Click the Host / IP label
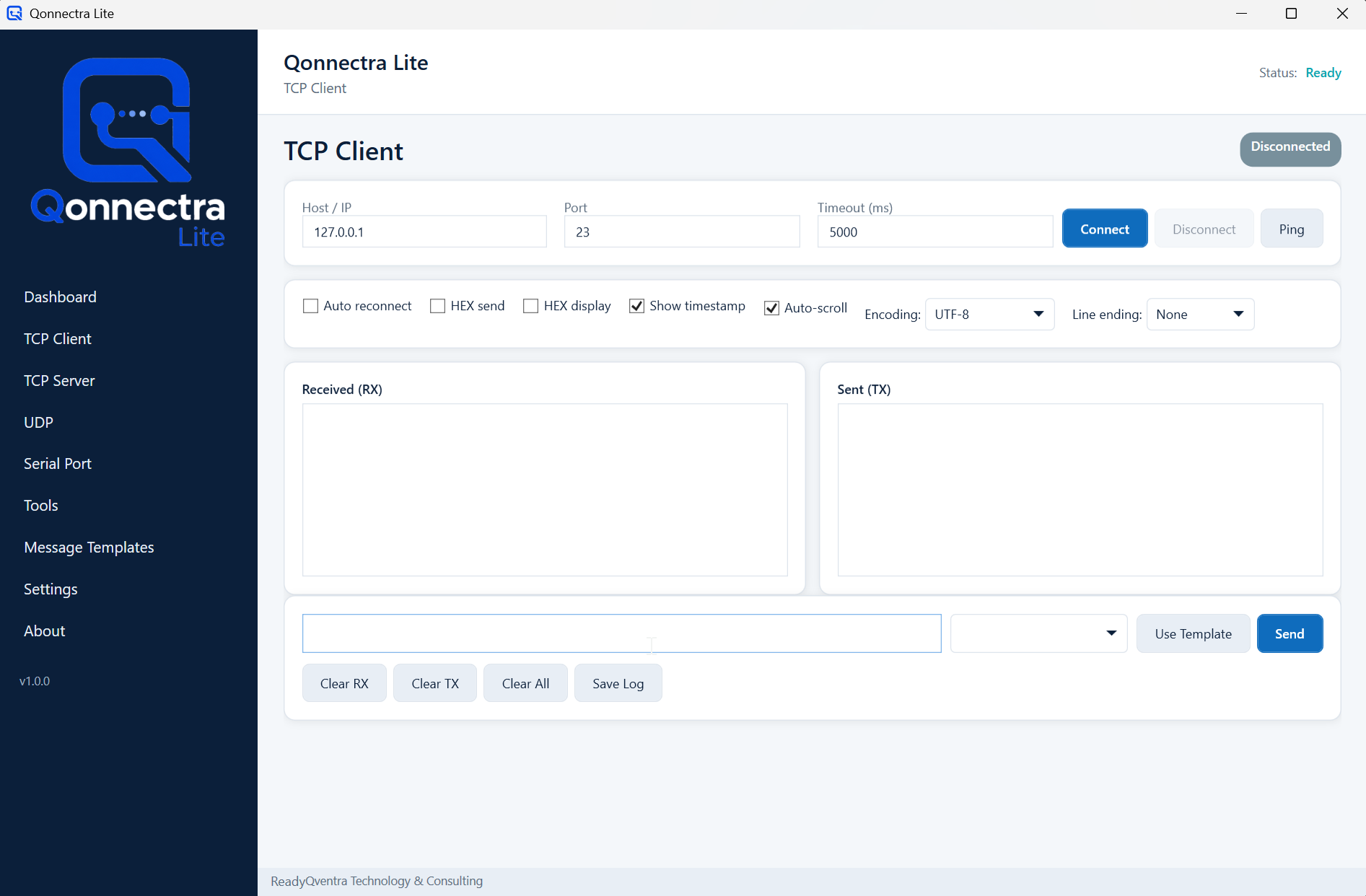Image resolution: width=1366 pixels, height=896 pixels. coord(327,208)
